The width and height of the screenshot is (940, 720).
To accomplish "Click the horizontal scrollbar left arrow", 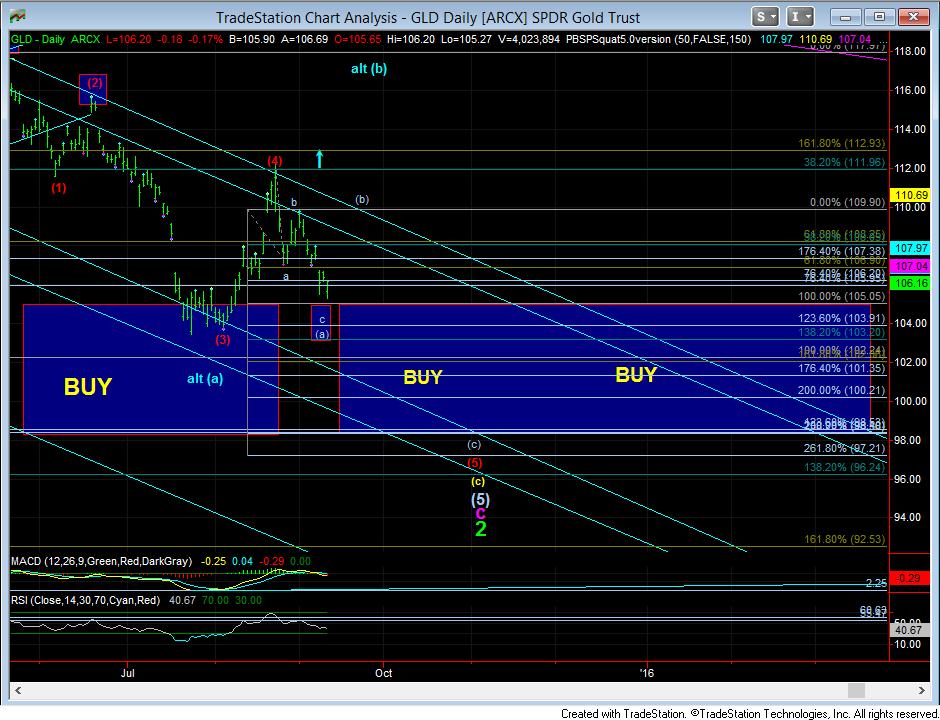I will point(17,691).
